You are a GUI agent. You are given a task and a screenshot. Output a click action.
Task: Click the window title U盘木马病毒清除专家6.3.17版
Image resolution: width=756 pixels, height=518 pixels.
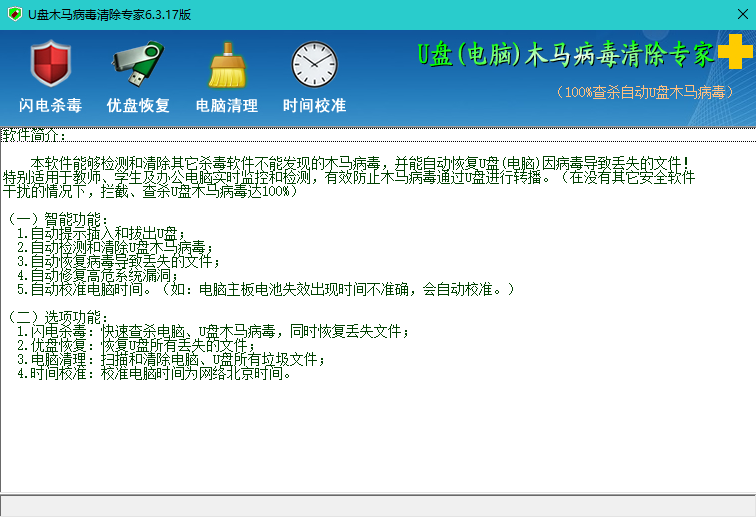pos(109,14)
